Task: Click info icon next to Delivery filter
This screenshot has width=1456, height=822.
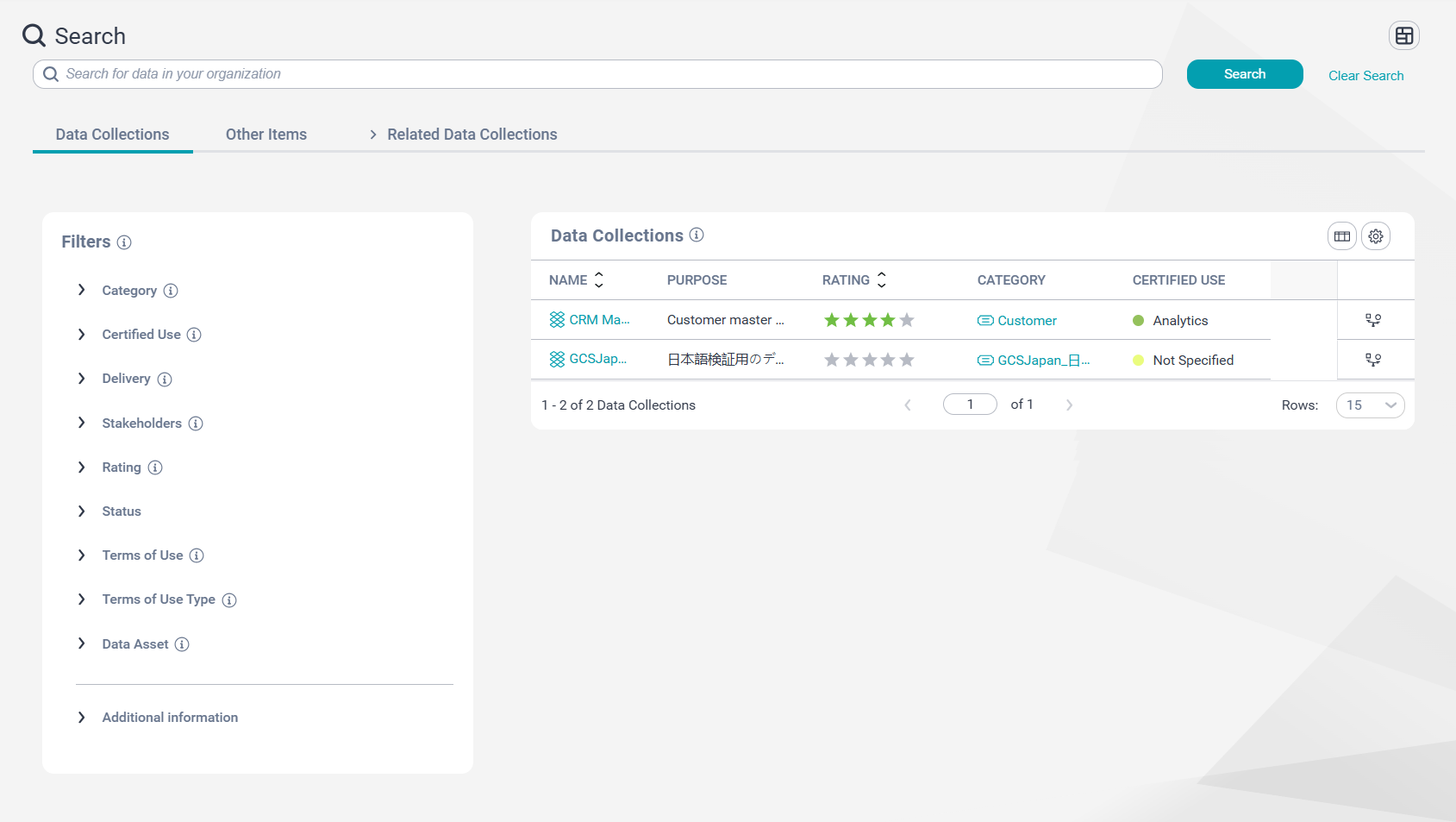Action: [165, 380]
